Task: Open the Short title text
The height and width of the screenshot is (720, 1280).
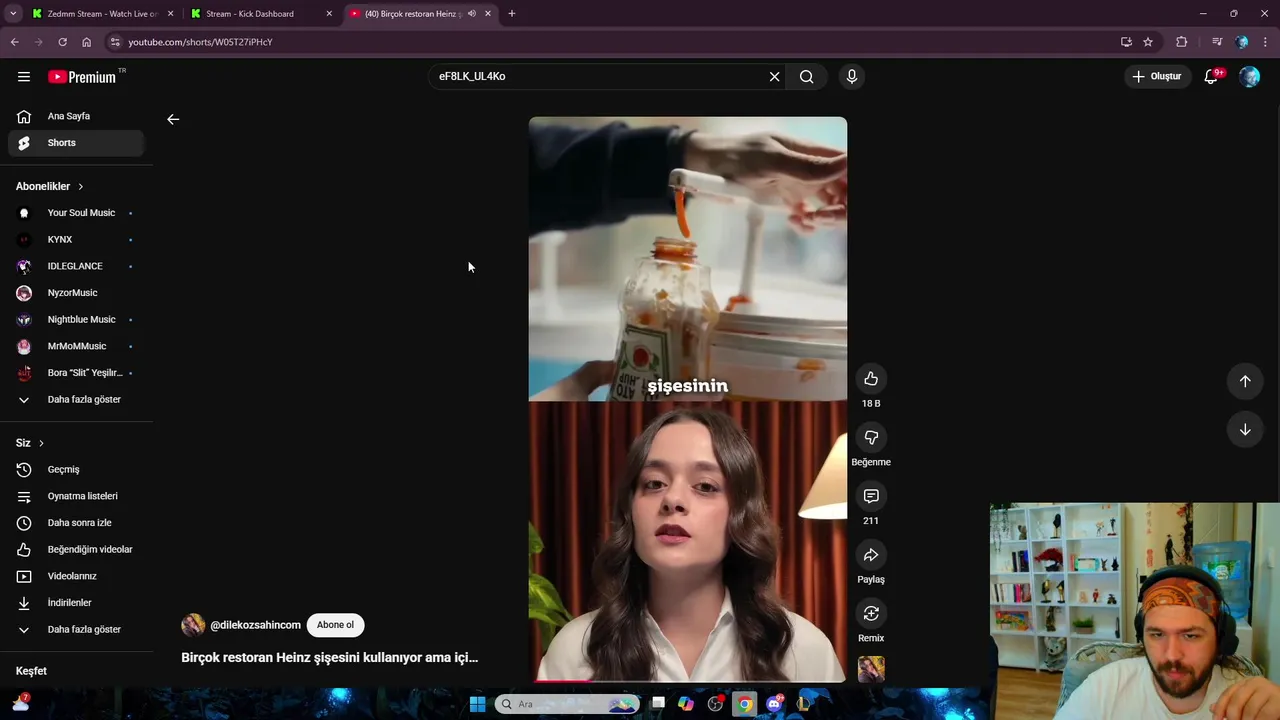Action: pos(330,657)
